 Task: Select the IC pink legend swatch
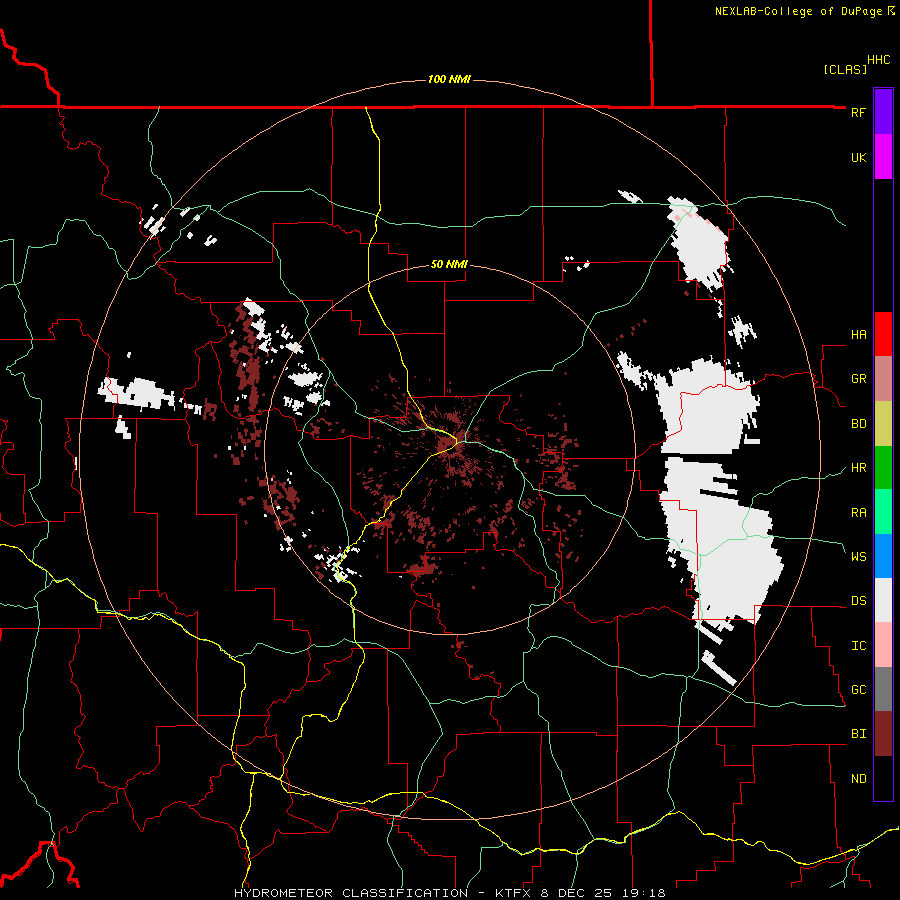click(x=883, y=645)
